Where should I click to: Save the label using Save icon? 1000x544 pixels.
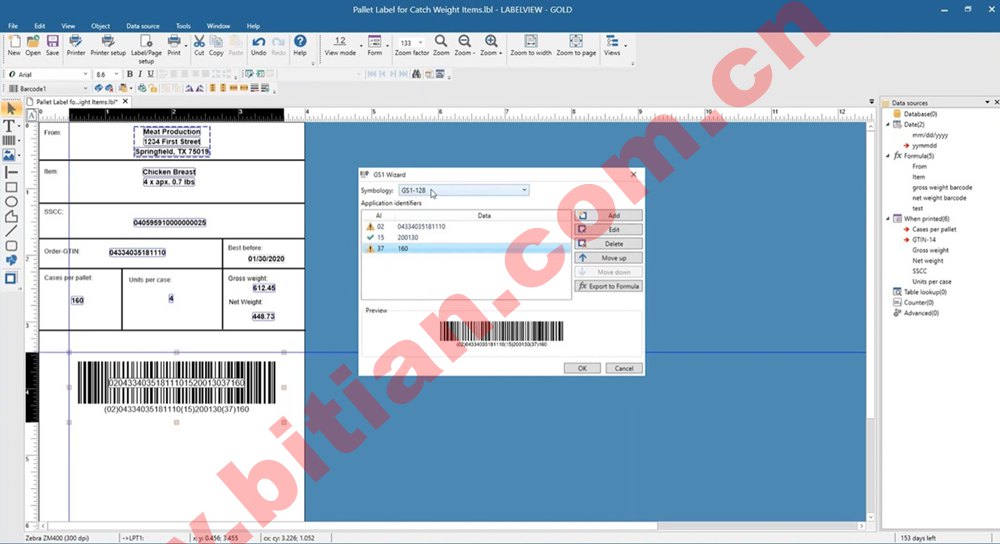tap(52, 46)
